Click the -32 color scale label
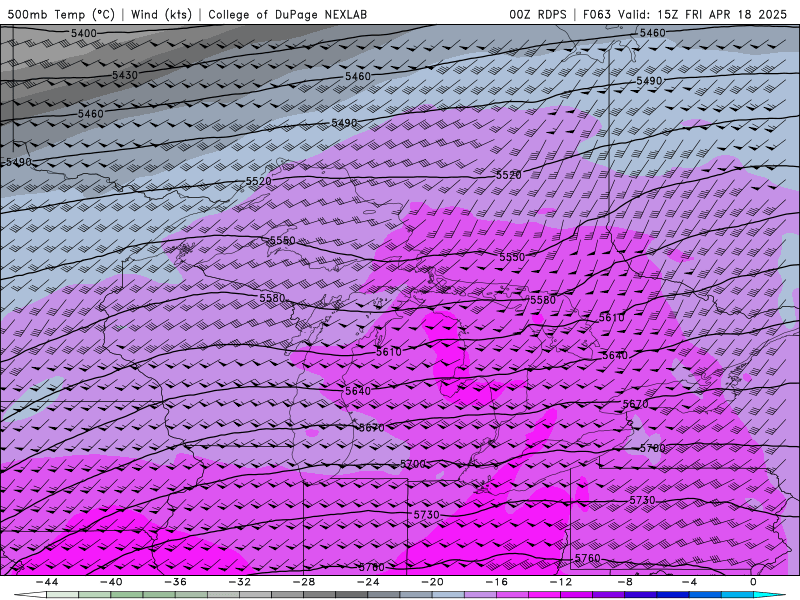Screen dimensions: 800x600 click(x=240, y=582)
